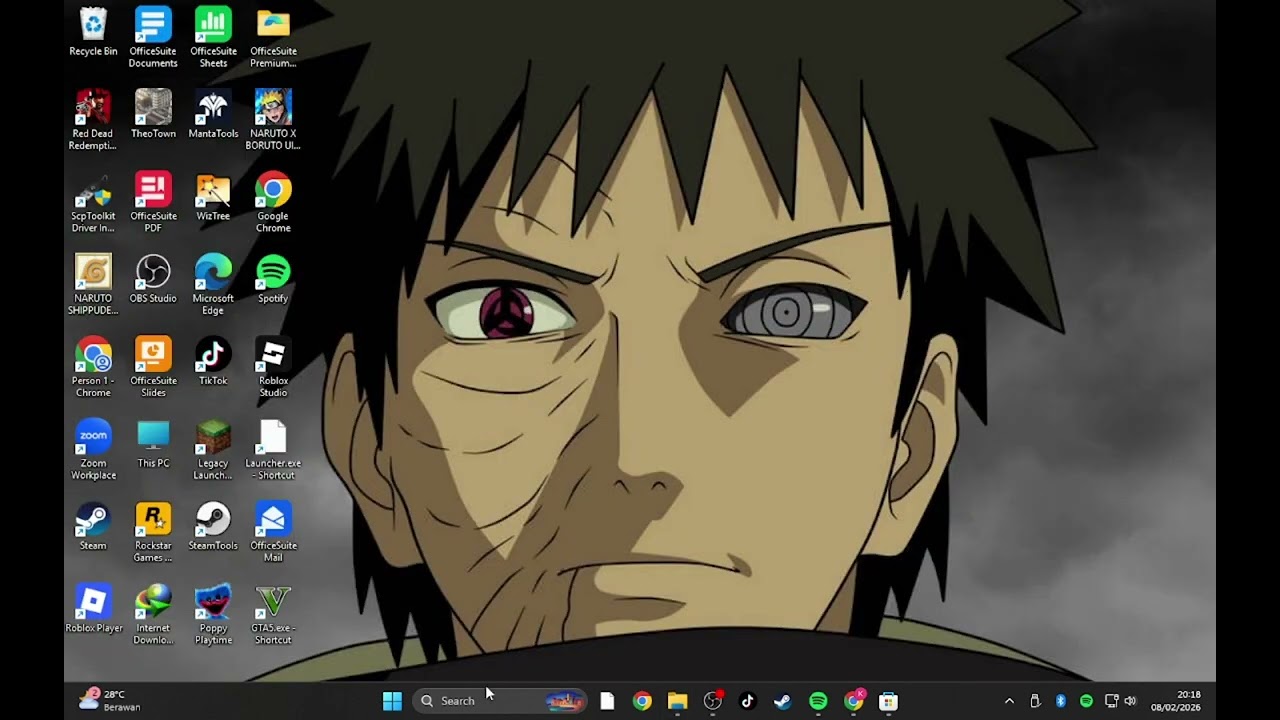
Task: Select the Internet Download Manager desktop shortcut
Action: click(153, 615)
